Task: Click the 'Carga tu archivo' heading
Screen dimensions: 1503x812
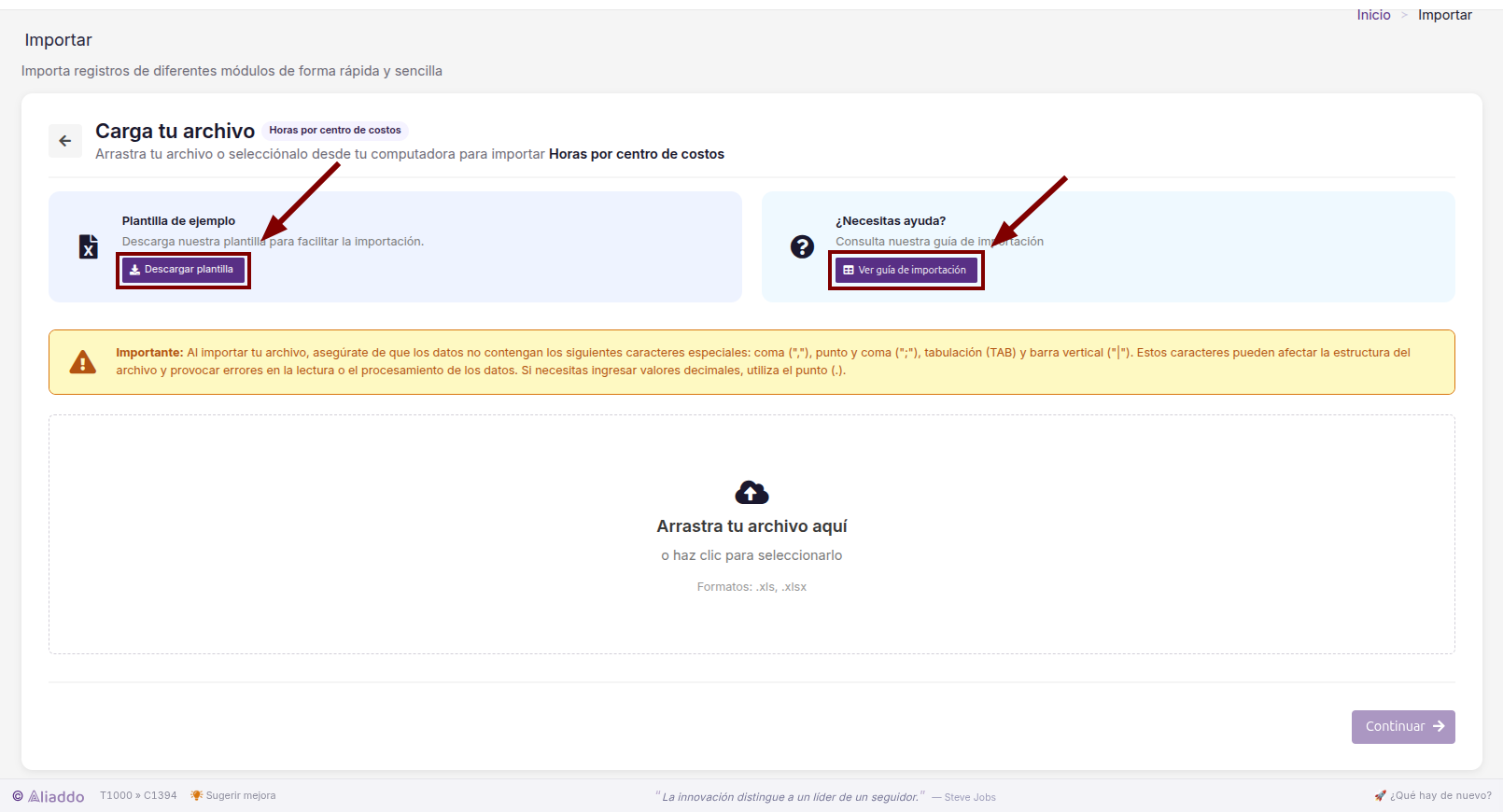Action: [x=175, y=131]
